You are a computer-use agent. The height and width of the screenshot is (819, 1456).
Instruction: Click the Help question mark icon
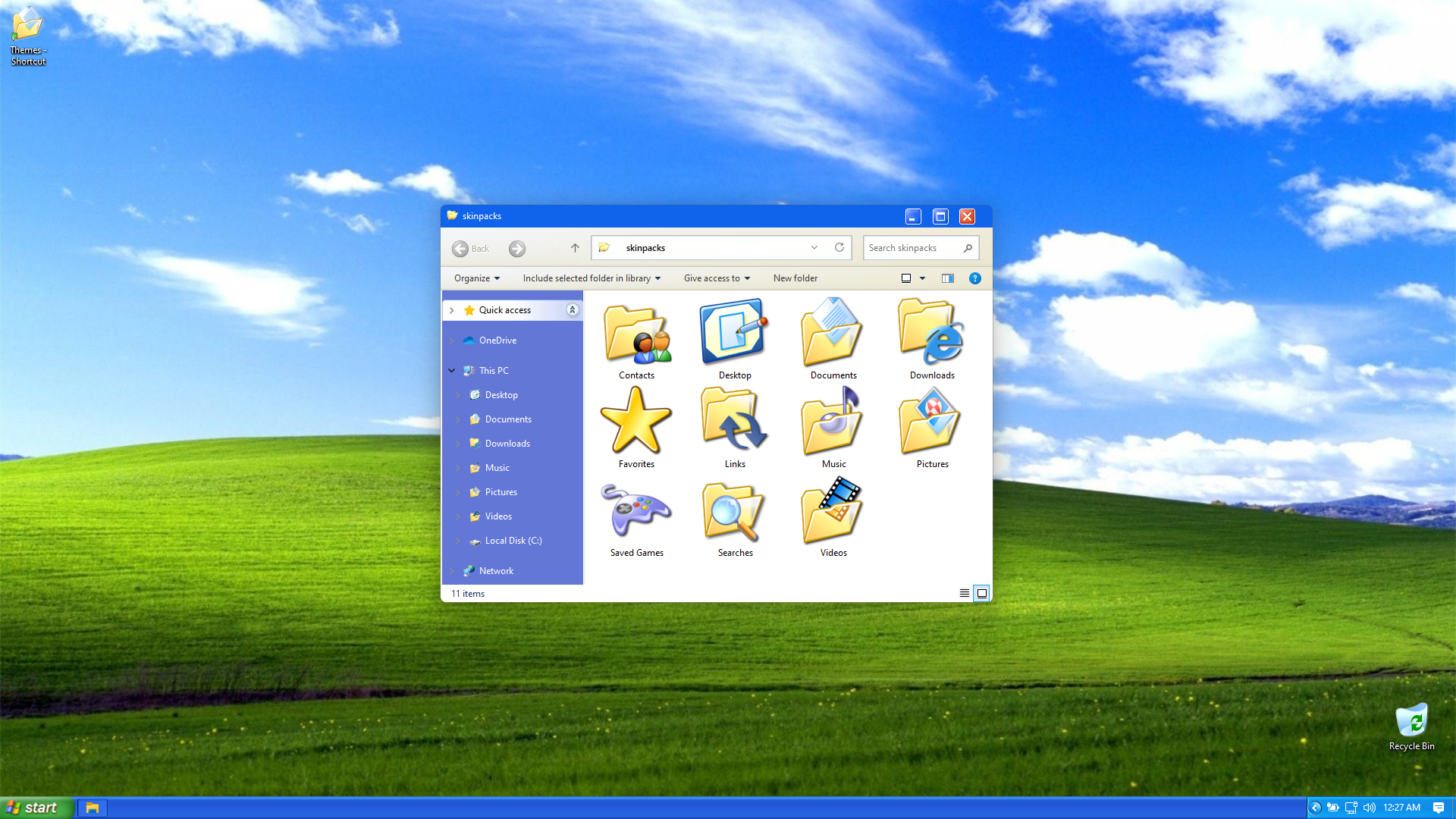(975, 278)
